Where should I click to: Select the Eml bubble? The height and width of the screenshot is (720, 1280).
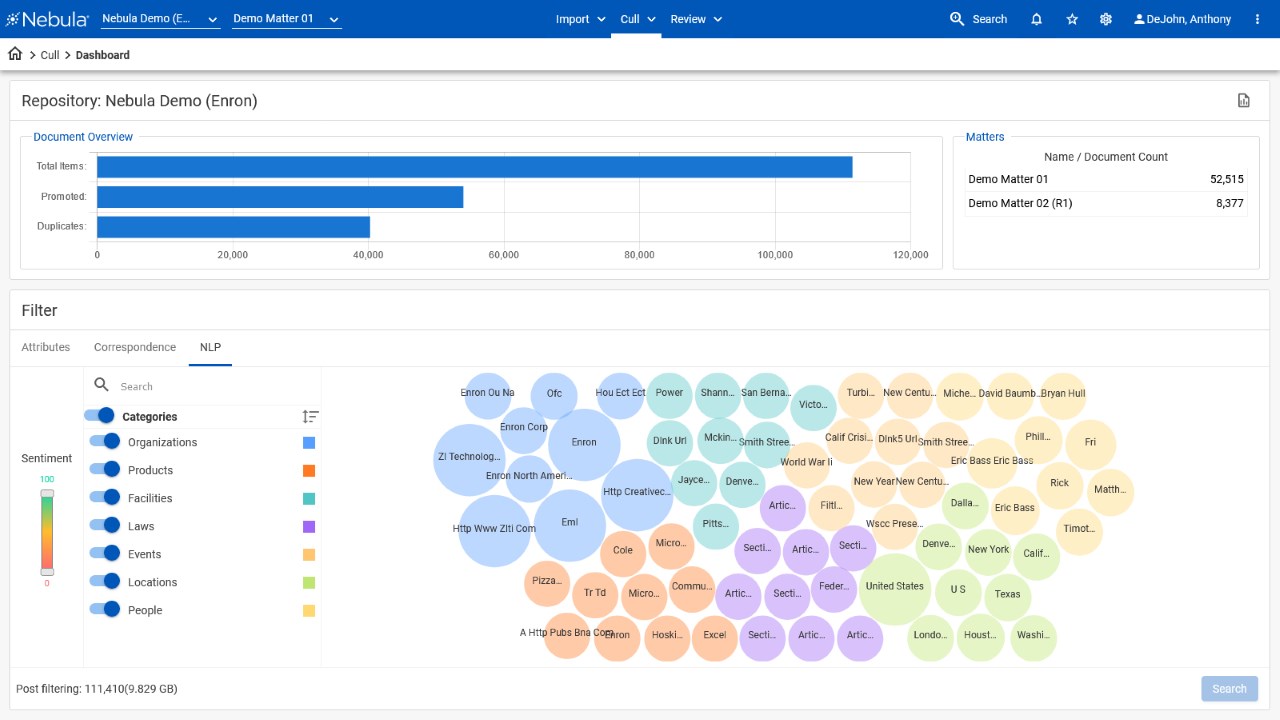coord(570,523)
